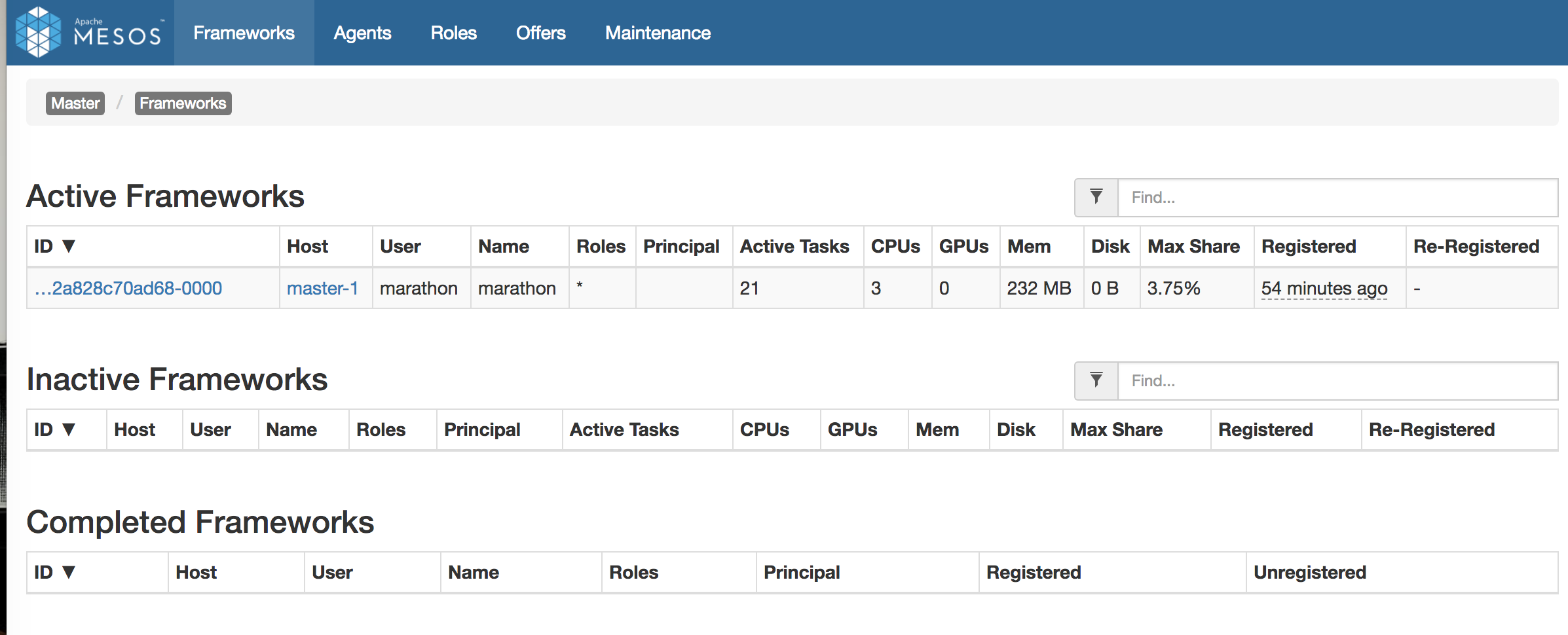1568x635 pixels.
Task: Click the Frameworks breadcrumb
Action: coord(183,103)
